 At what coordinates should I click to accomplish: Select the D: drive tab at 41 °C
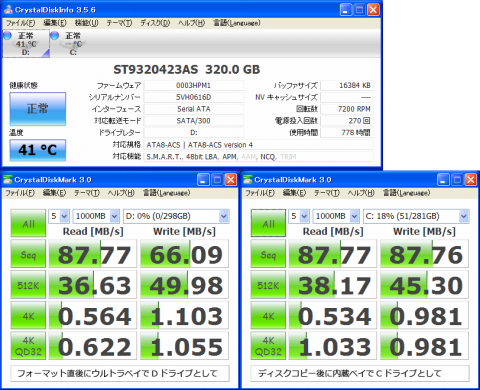coord(26,44)
